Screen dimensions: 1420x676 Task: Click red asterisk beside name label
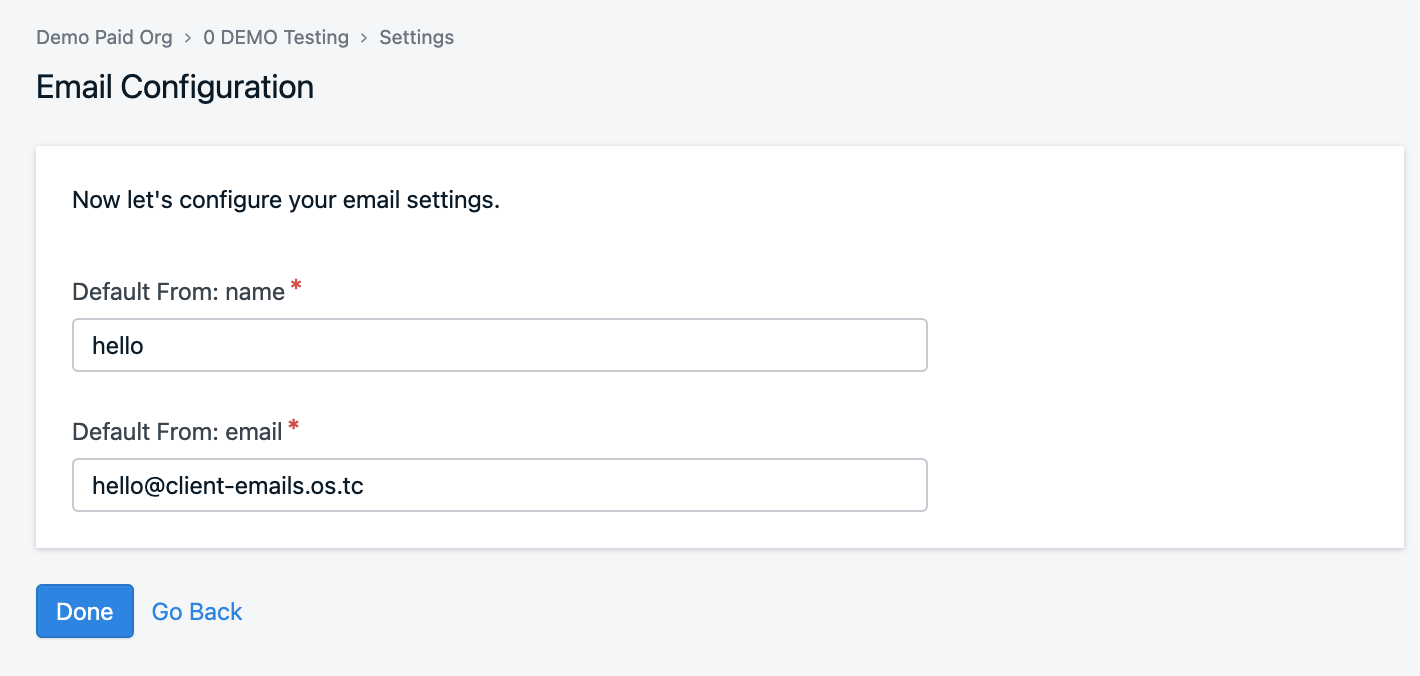pos(296,289)
